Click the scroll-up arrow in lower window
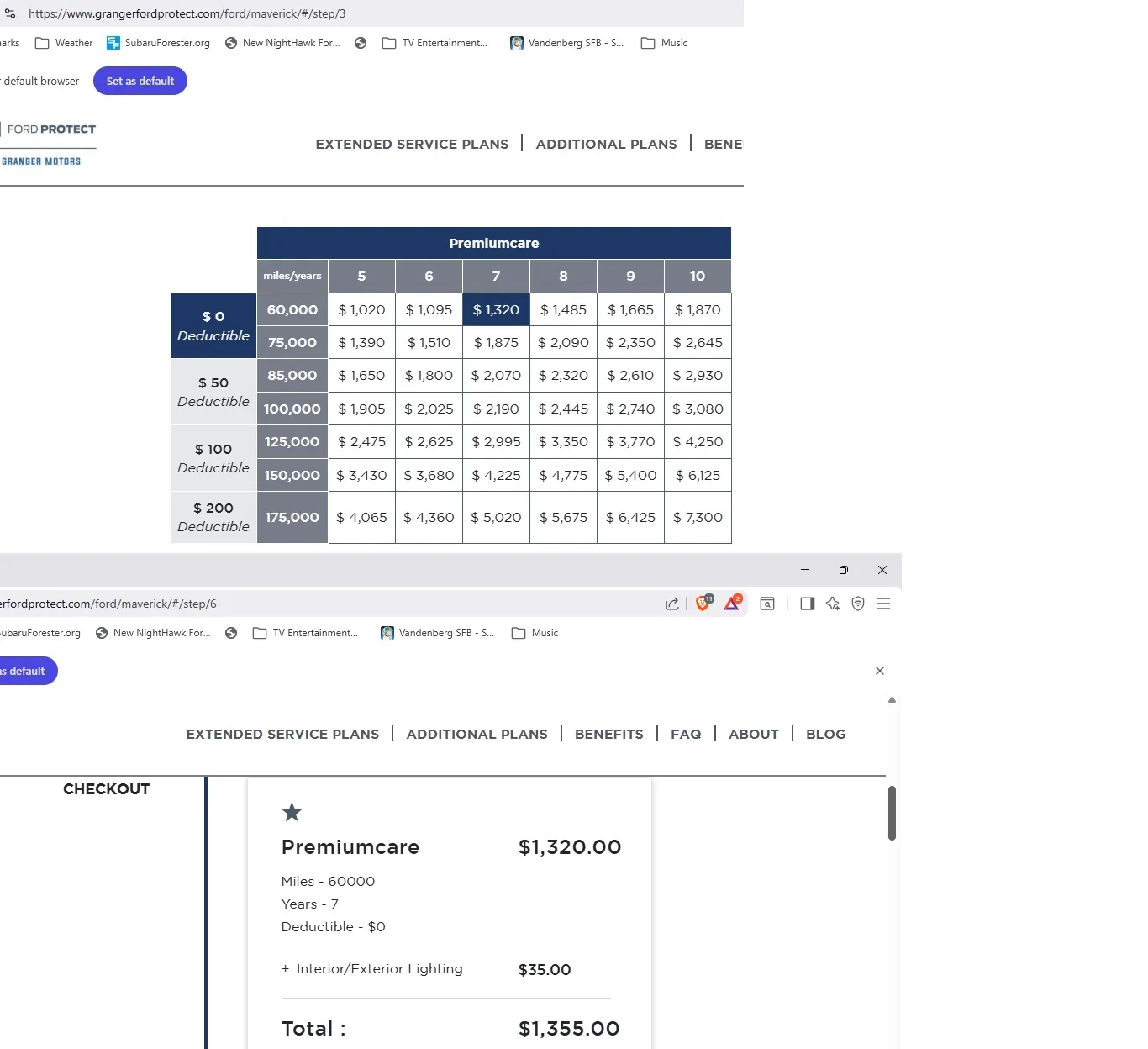The width and height of the screenshot is (1148, 1049). coord(893,699)
